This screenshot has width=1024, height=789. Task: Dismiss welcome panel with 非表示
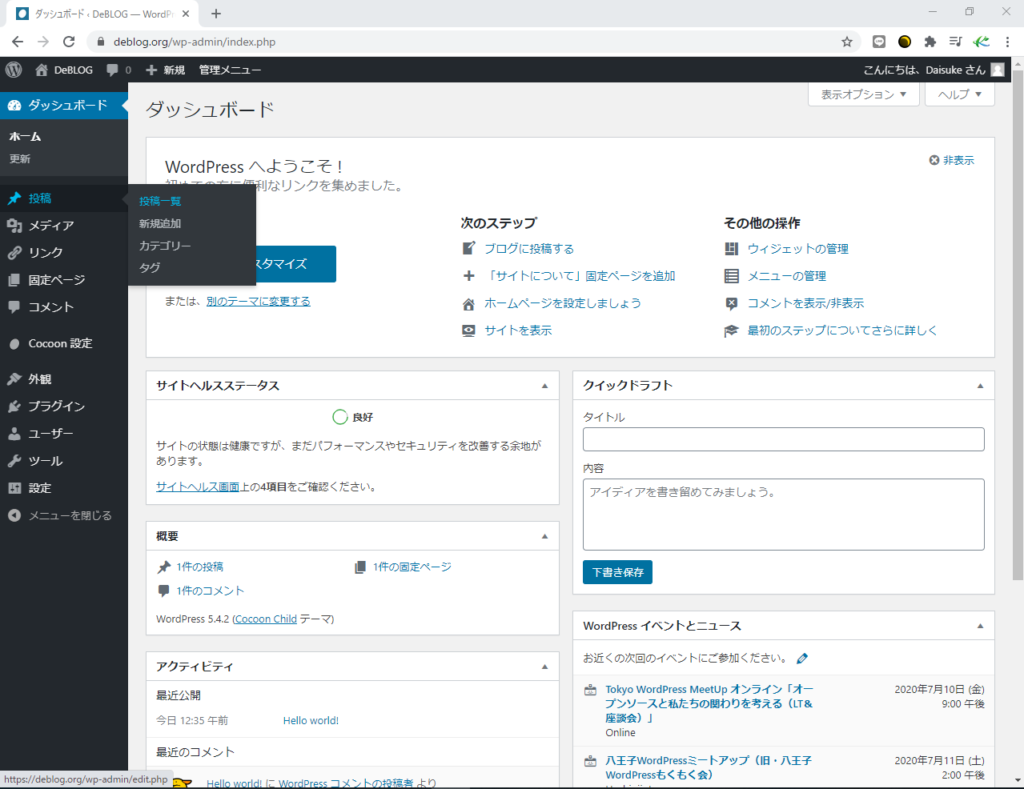(x=952, y=160)
